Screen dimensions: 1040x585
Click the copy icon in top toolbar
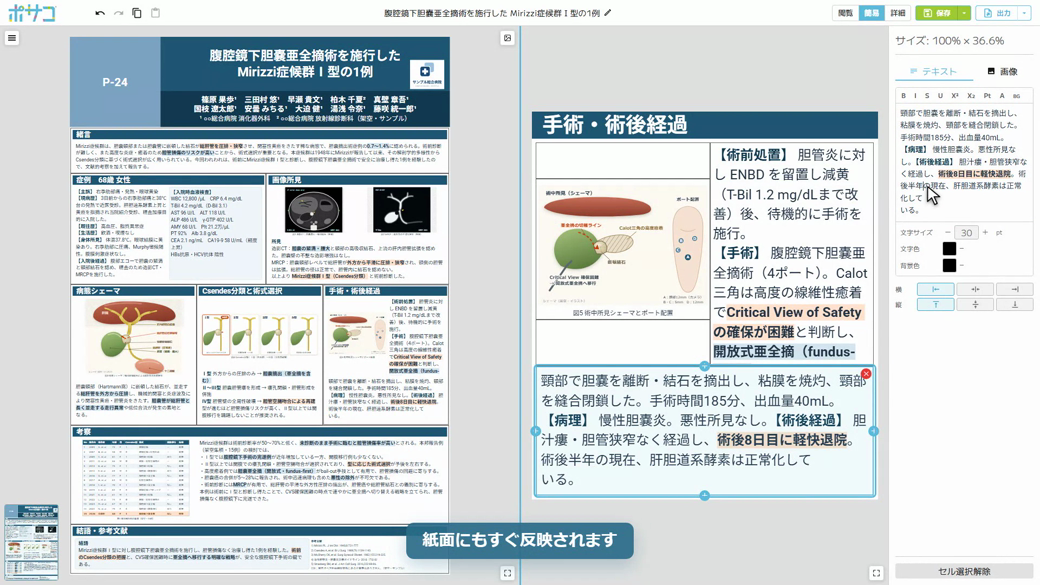137,13
